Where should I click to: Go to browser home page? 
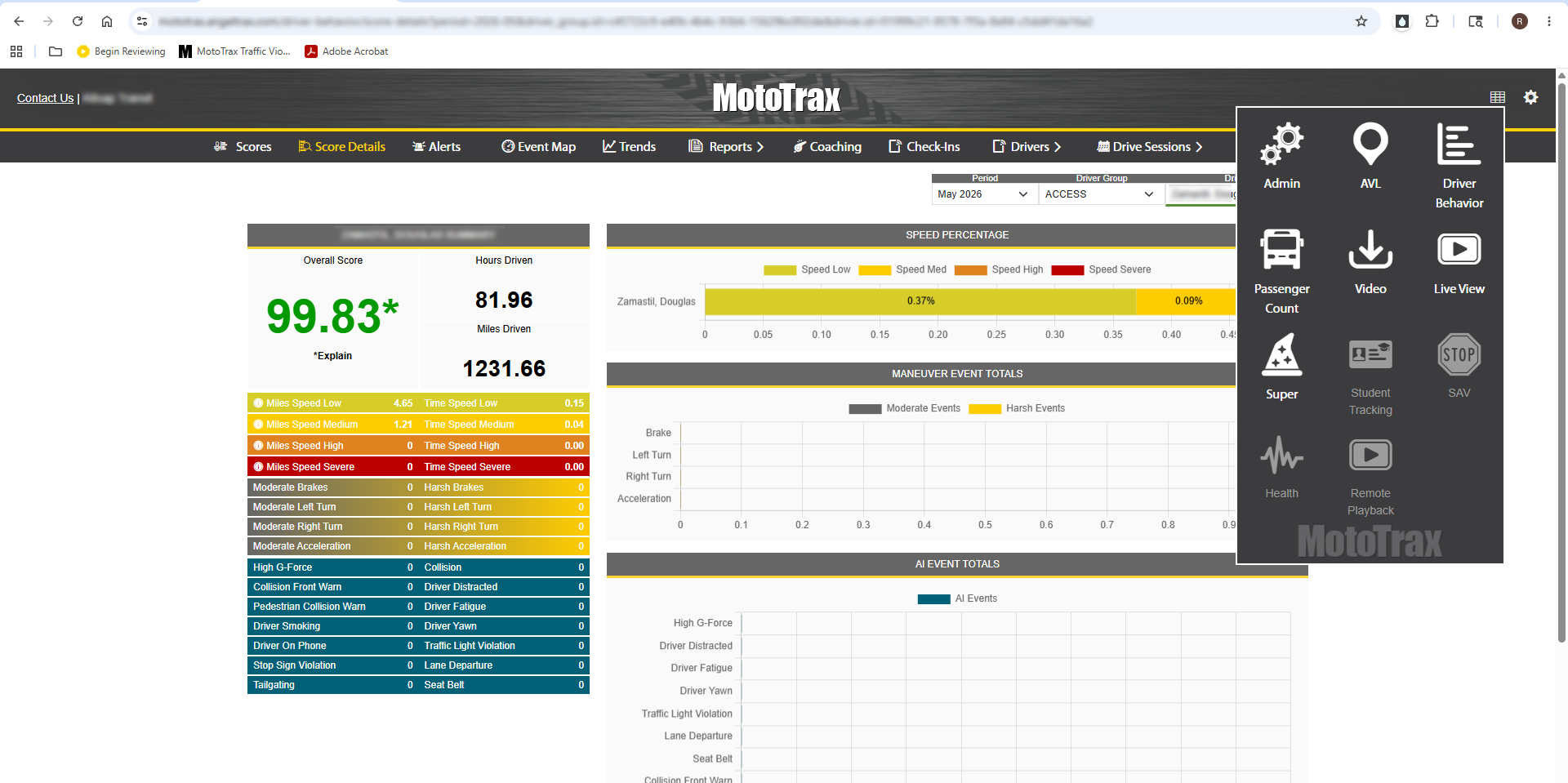(x=107, y=21)
